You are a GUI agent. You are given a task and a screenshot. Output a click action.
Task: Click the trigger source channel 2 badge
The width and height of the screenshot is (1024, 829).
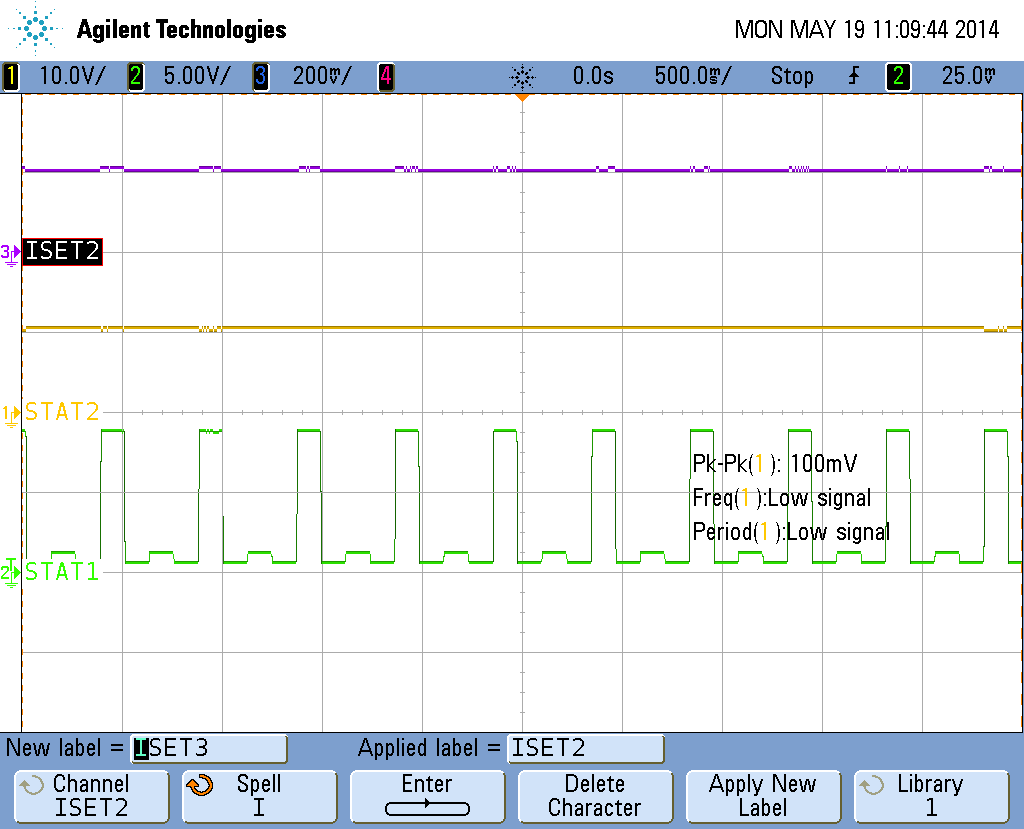click(898, 76)
